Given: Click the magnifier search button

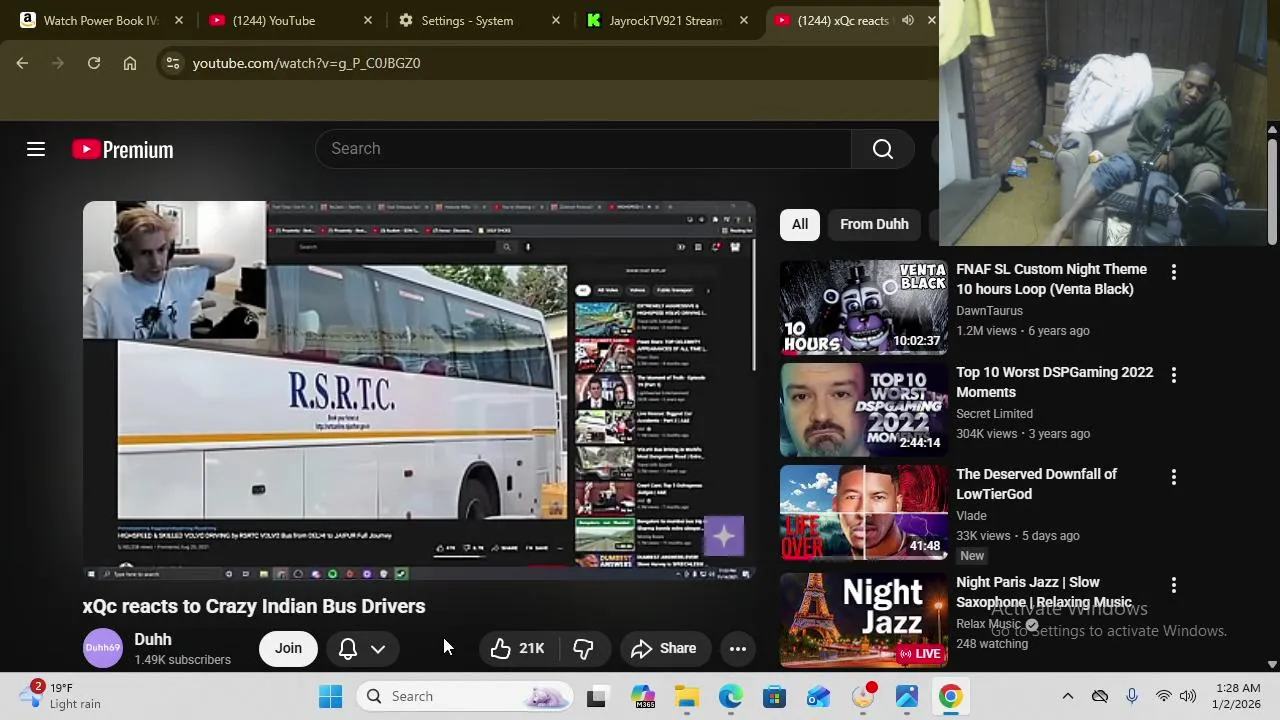Looking at the screenshot, I should [x=882, y=149].
